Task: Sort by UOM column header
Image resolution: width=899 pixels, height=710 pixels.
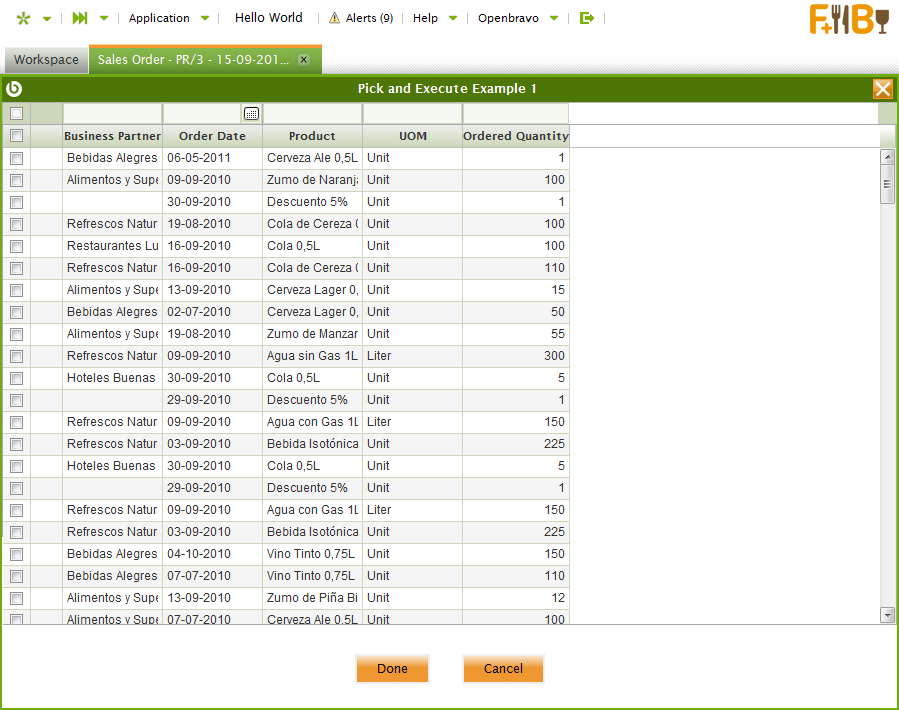Action: pos(412,136)
